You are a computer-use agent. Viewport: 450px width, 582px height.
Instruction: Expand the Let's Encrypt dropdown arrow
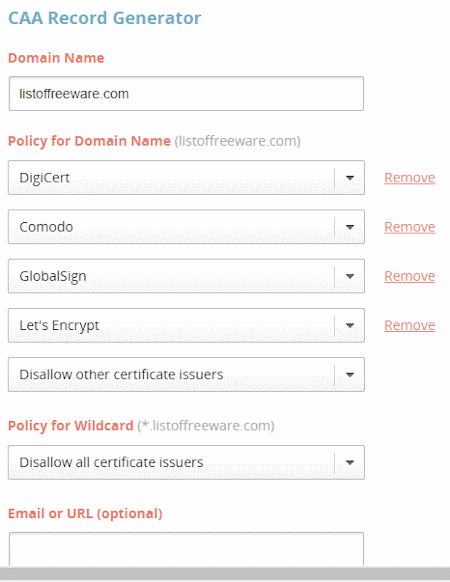pos(349,326)
